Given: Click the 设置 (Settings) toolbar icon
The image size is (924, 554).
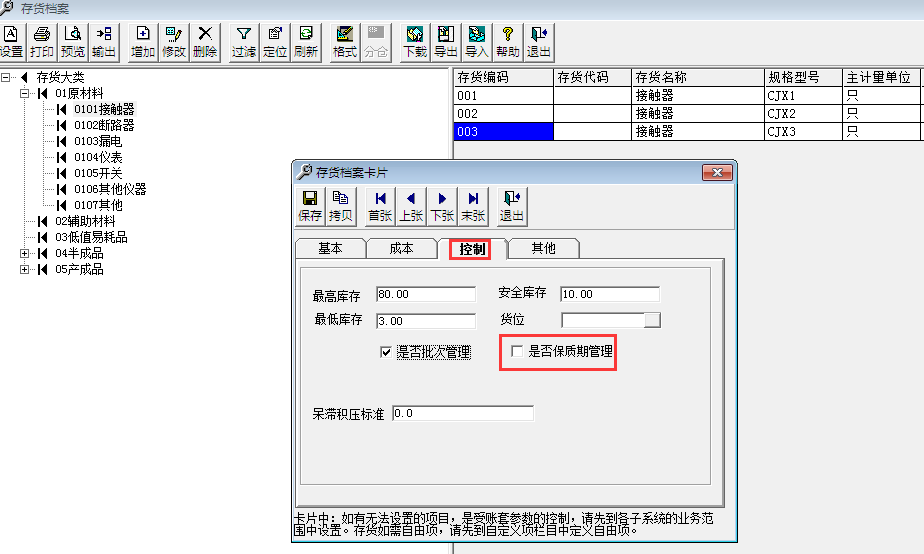Looking at the screenshot, I should 11,42.
